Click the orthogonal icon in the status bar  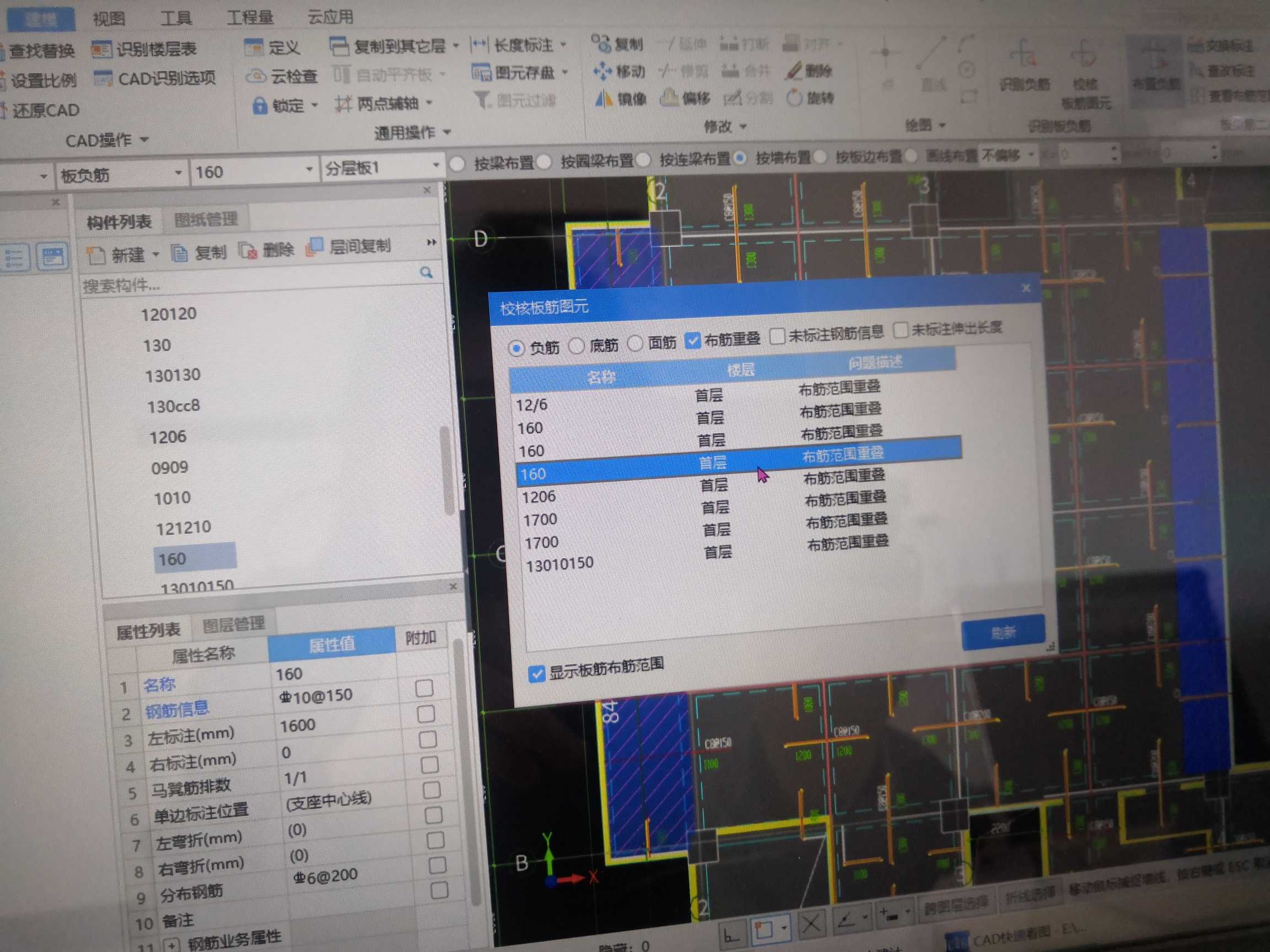pyautogui.click(x=731, y=937)
